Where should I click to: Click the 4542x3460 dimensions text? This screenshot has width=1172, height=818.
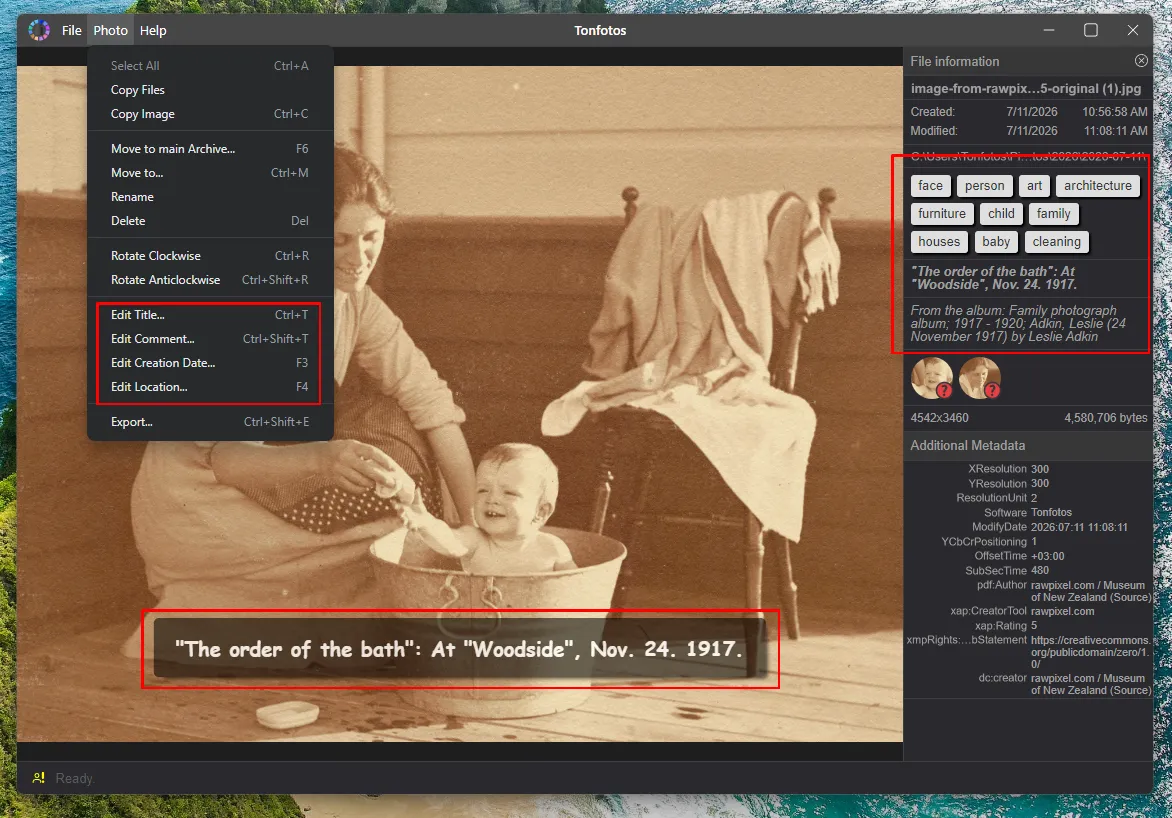click(x=939, y=418)
